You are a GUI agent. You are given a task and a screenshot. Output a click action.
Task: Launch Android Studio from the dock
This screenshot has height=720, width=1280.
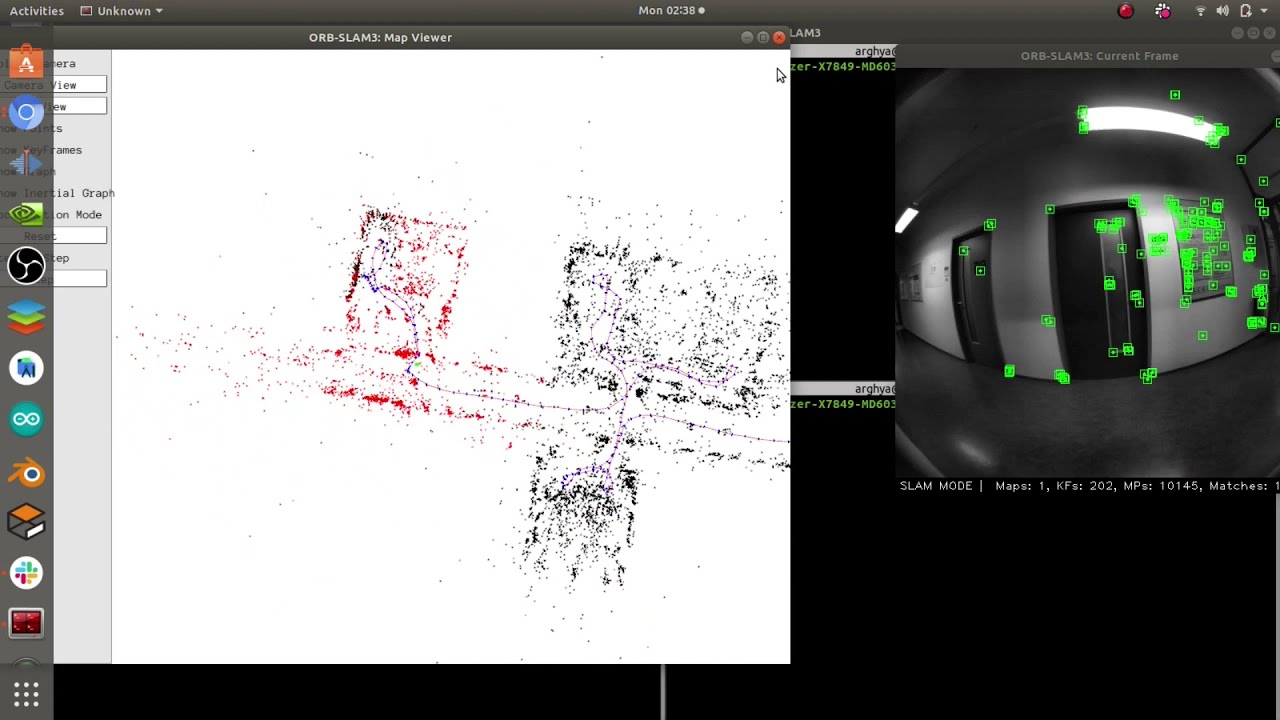click(x=26, y=368)
